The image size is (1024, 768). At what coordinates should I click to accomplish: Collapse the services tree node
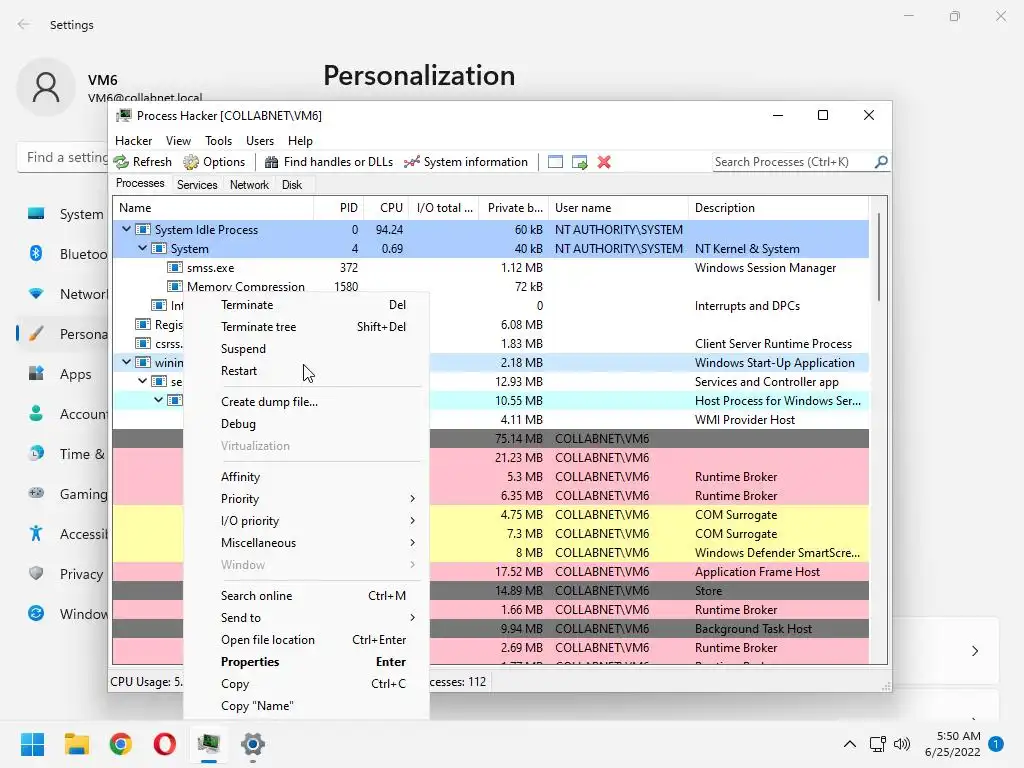(142, 381)
